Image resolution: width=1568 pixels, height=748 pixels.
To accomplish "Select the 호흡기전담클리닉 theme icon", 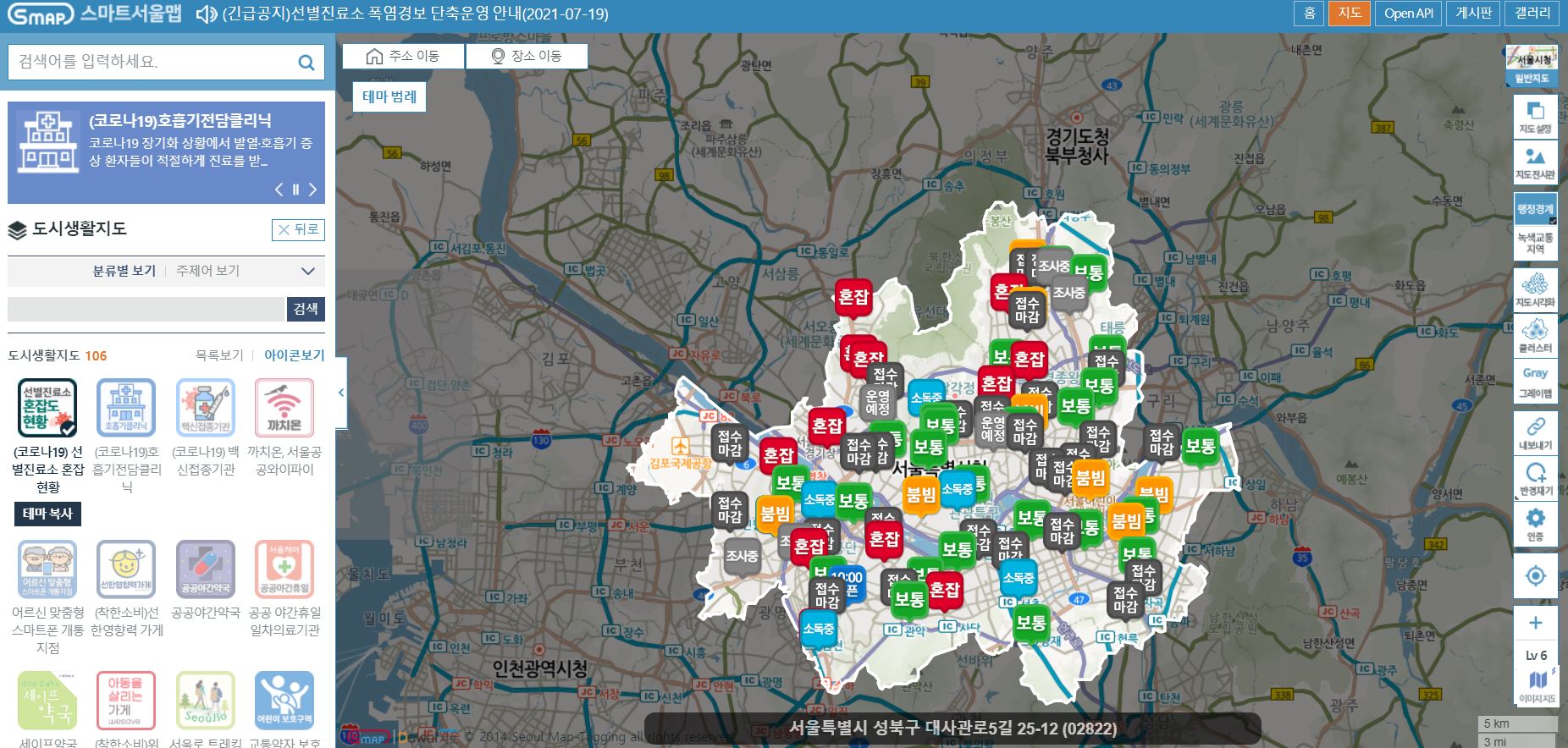I will (x=126, y=407).
